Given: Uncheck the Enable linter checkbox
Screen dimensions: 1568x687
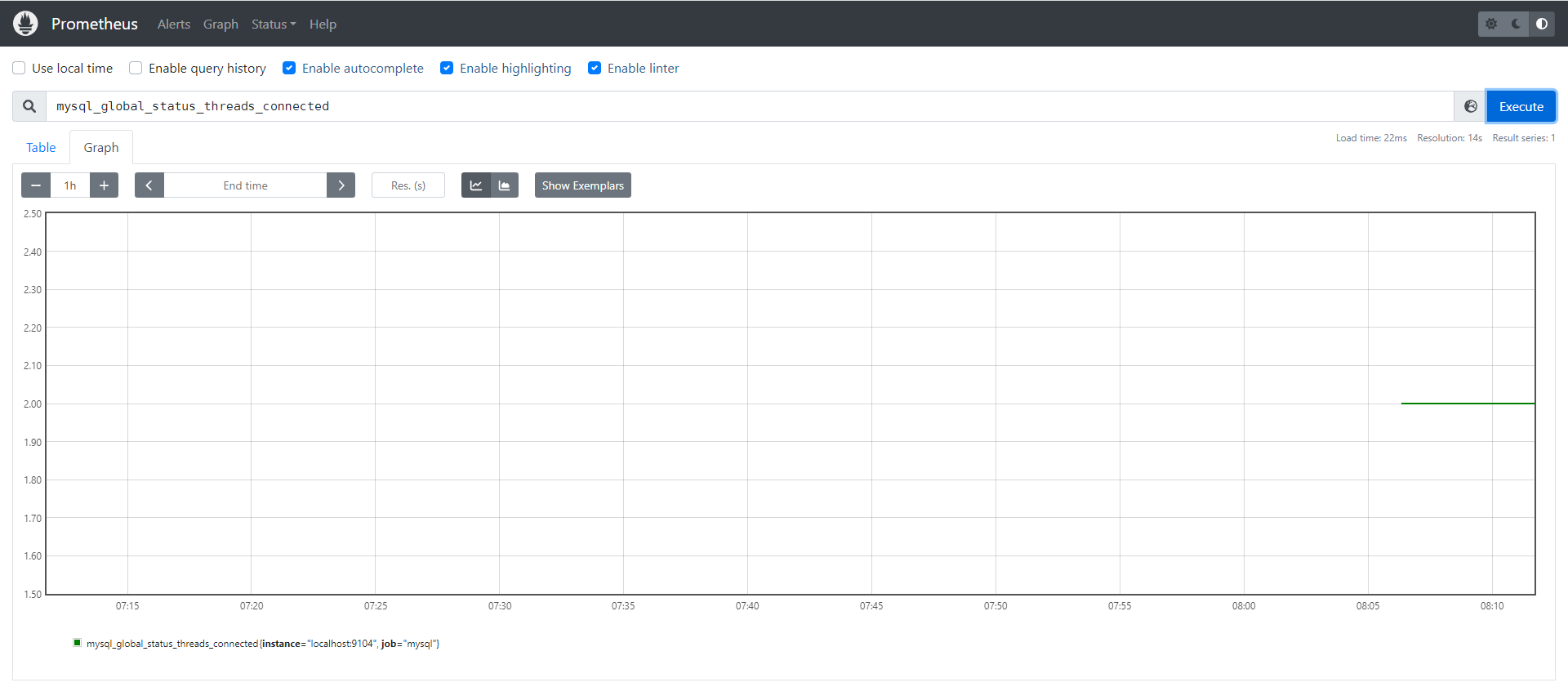Looking at the screenshot, I should pos(595,68).
